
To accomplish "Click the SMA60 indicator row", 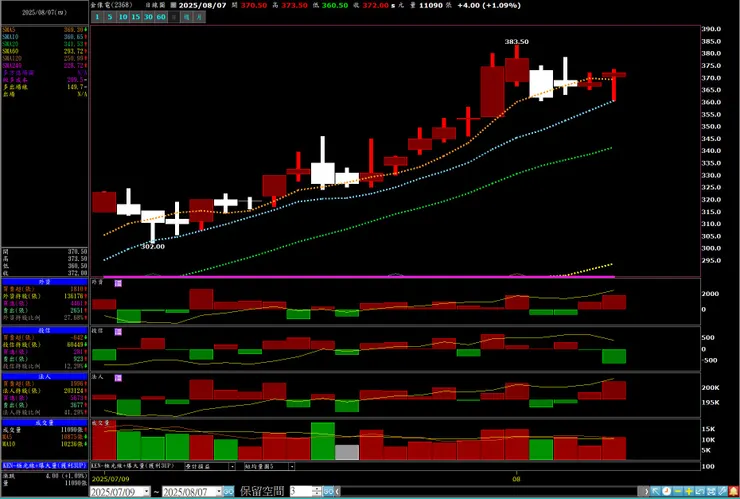I will tap(44, 51).
